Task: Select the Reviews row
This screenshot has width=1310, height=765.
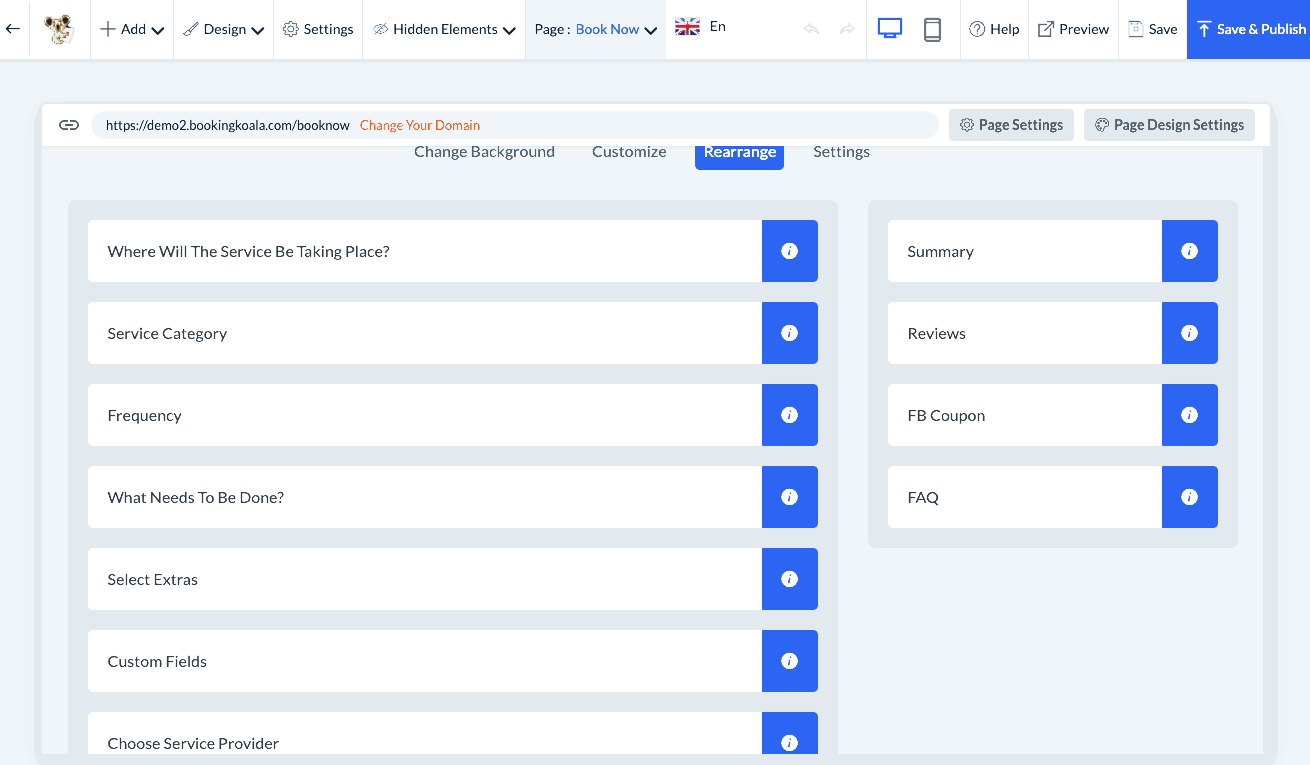Action: point(1053,333)
